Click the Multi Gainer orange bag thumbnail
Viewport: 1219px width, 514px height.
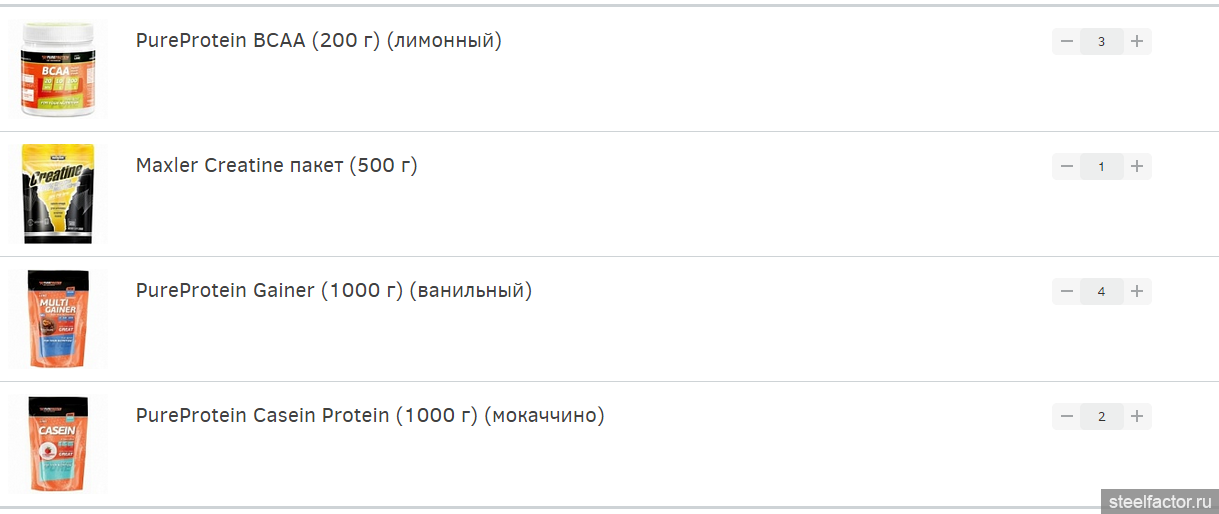(58, 319)
